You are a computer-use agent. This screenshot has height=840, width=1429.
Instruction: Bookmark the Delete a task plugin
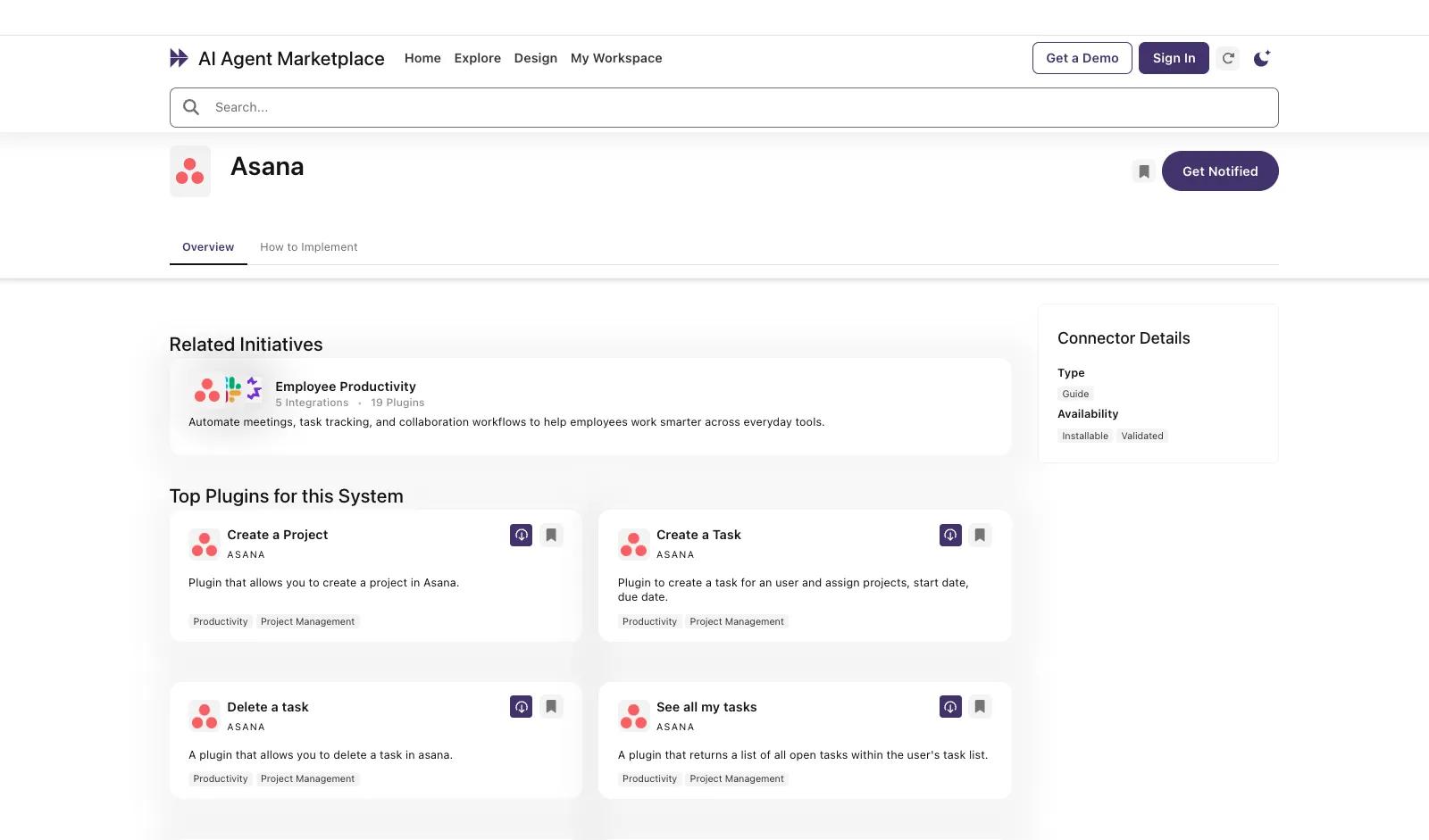551,707
